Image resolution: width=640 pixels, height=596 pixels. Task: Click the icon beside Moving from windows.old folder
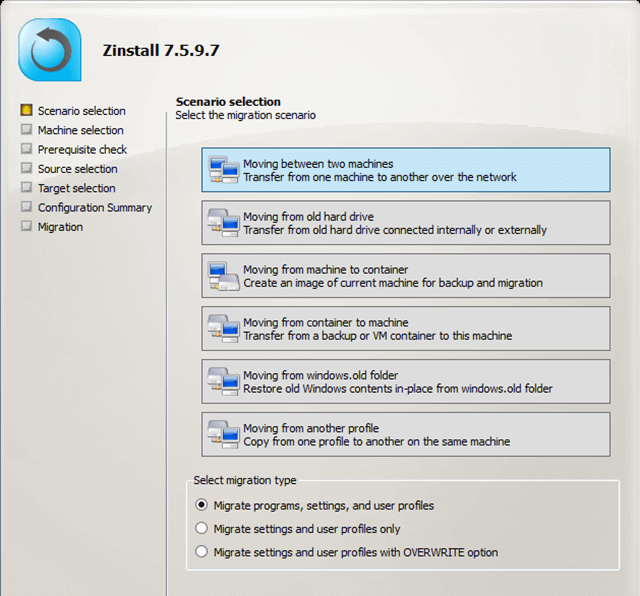pos(223,381)
